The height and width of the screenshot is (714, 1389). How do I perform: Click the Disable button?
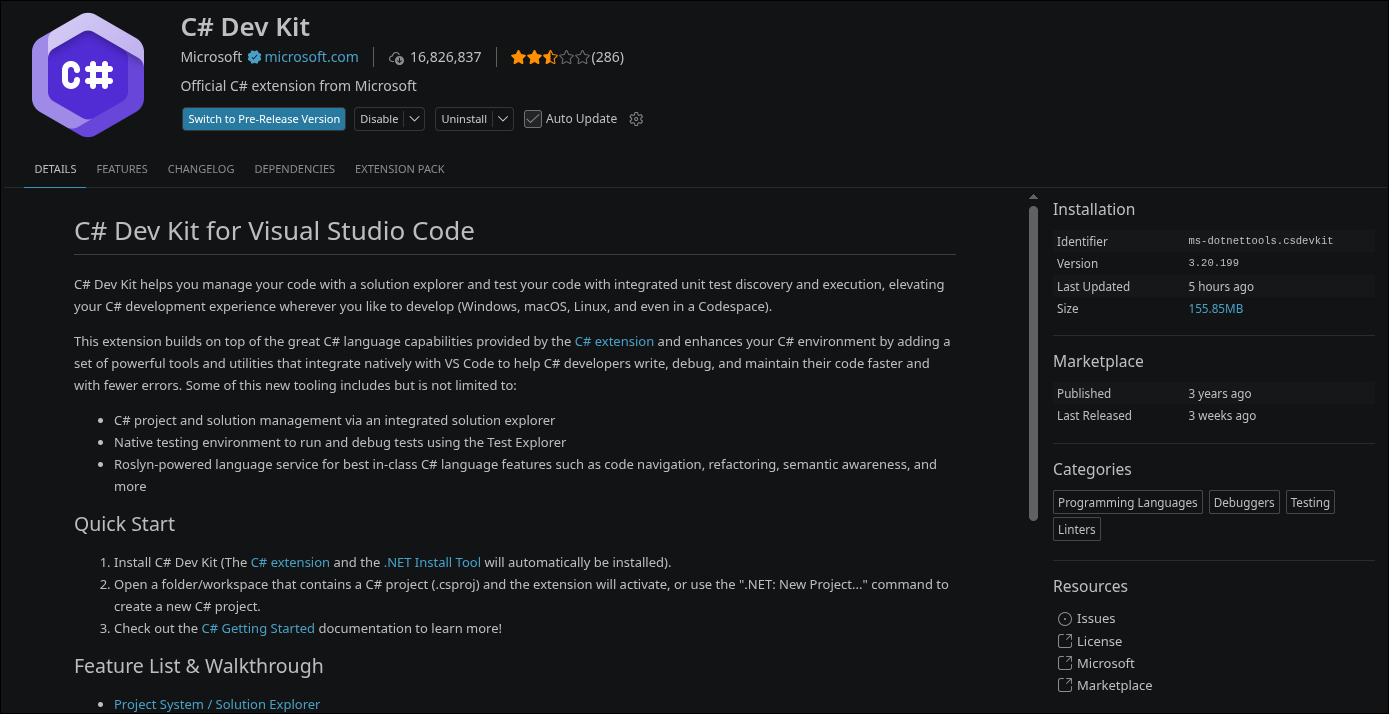point(379,119)
